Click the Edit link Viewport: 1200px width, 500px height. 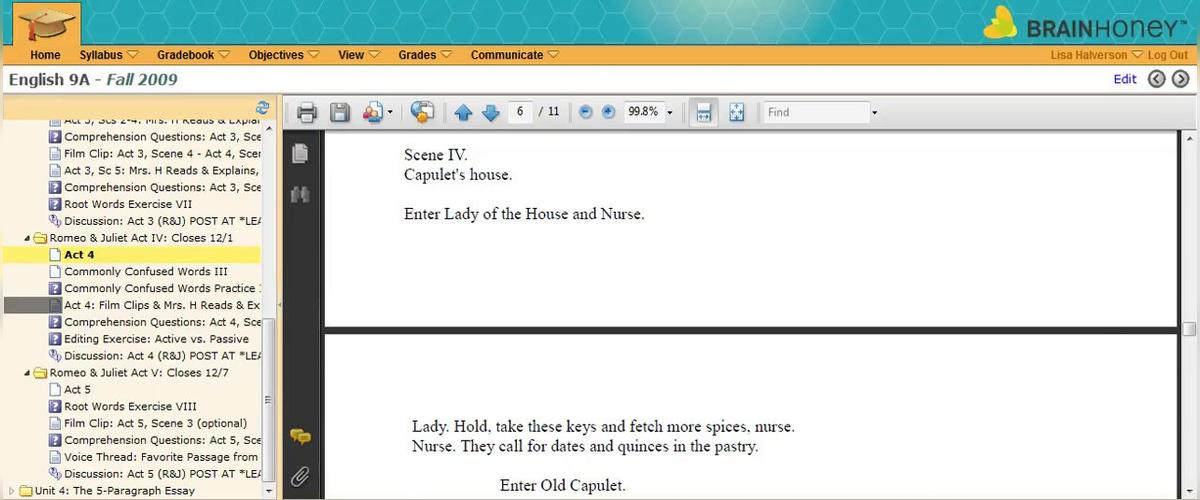pyautogui.click(x=1125, y=79)
